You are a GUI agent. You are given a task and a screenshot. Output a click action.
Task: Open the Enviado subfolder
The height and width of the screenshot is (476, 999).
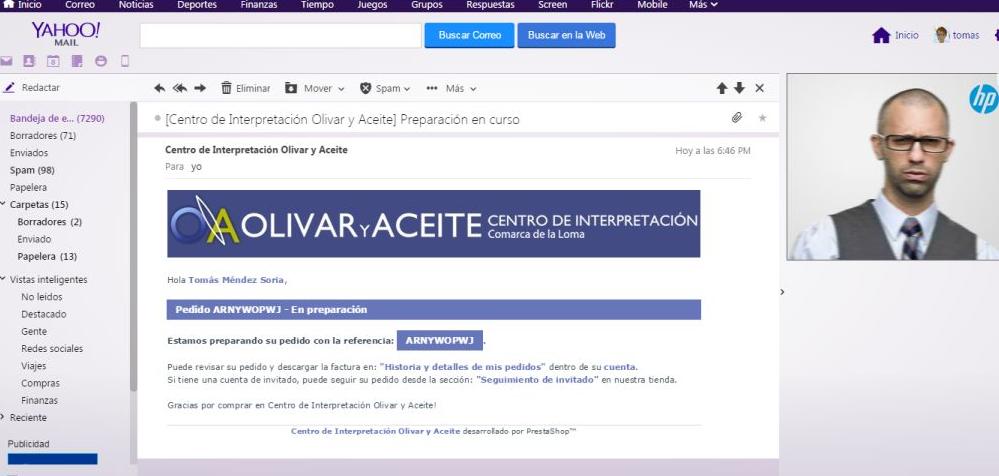[x=34, y=239]
